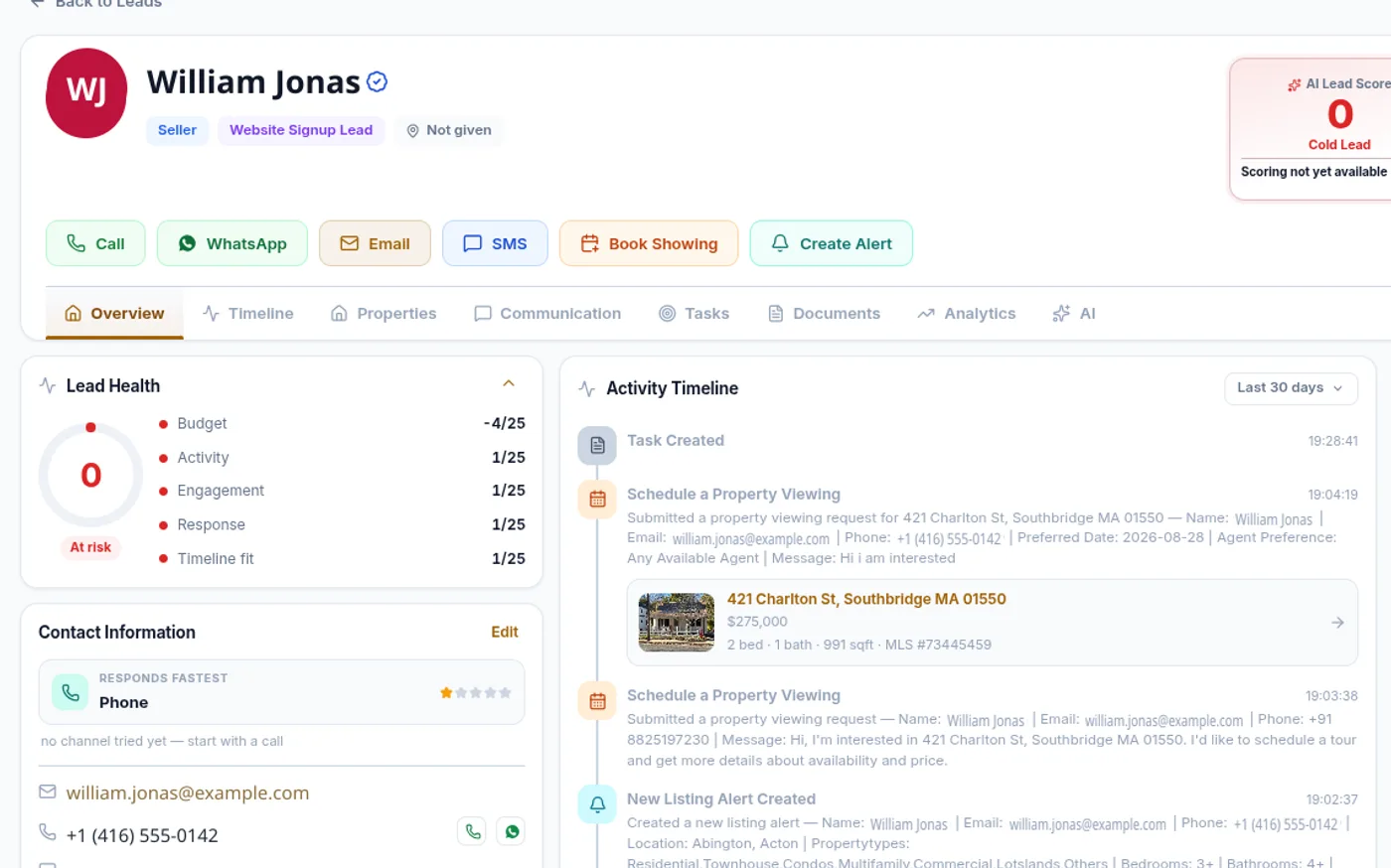The image size is (1391, 868).
Task: Open WhatsApp icon beside the phone number
Action: click(x=512, y=832)
